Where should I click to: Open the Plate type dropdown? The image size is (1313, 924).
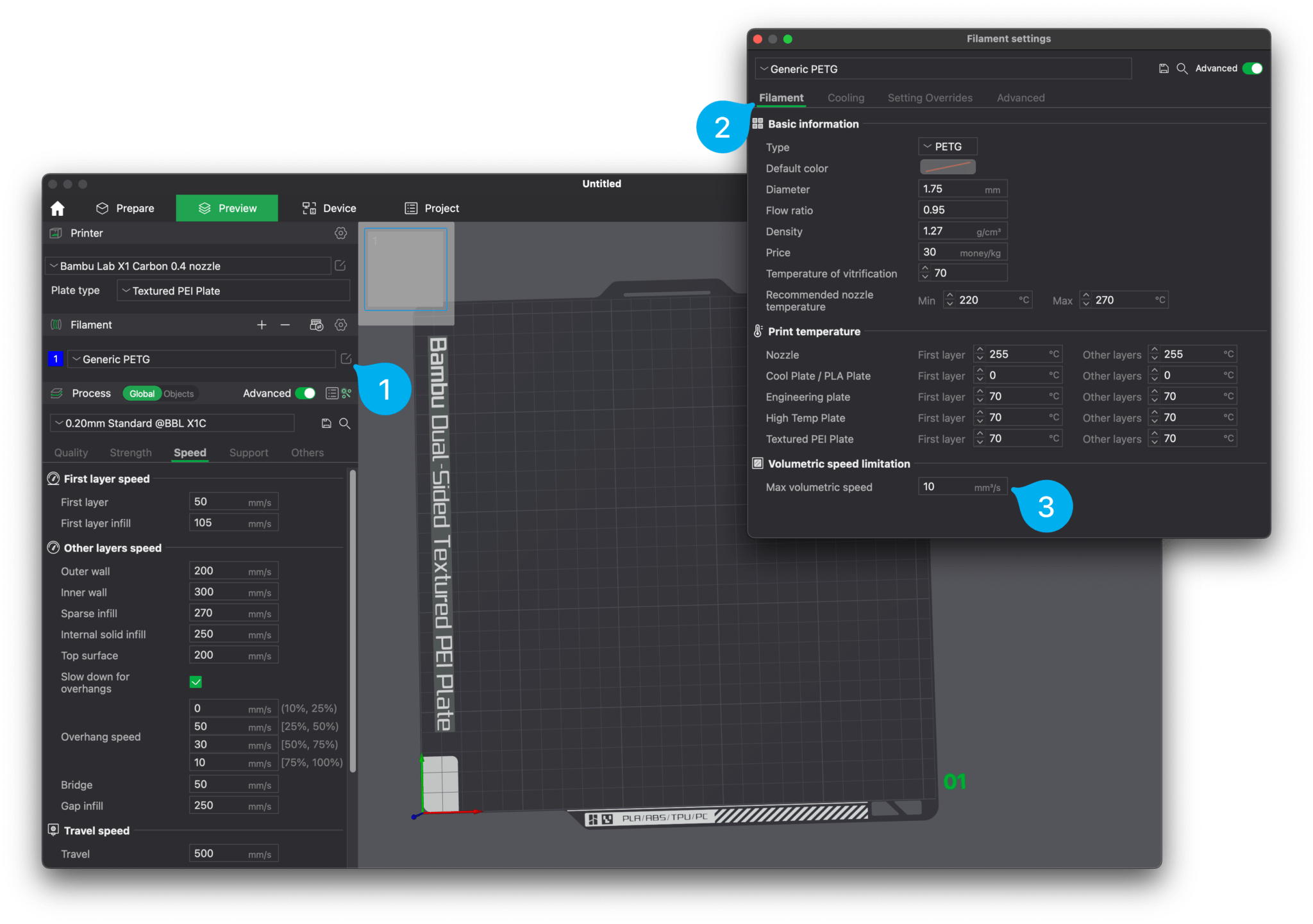pyautogui.click(x=233, y=290)
